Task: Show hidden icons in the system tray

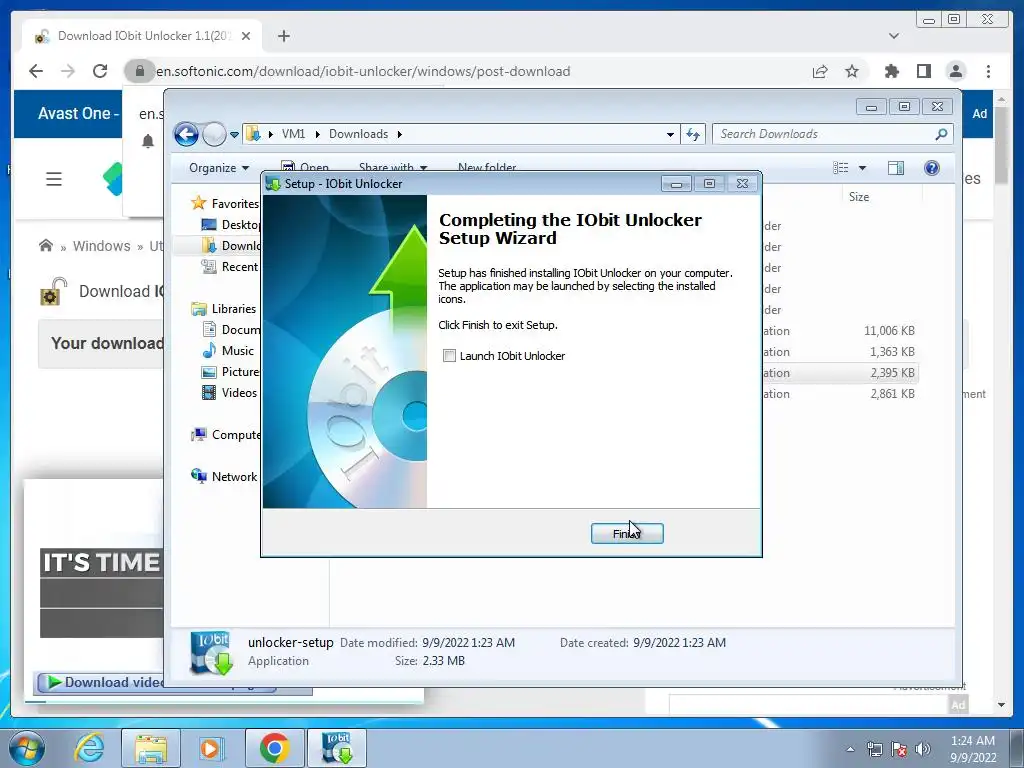Action: 850,749
